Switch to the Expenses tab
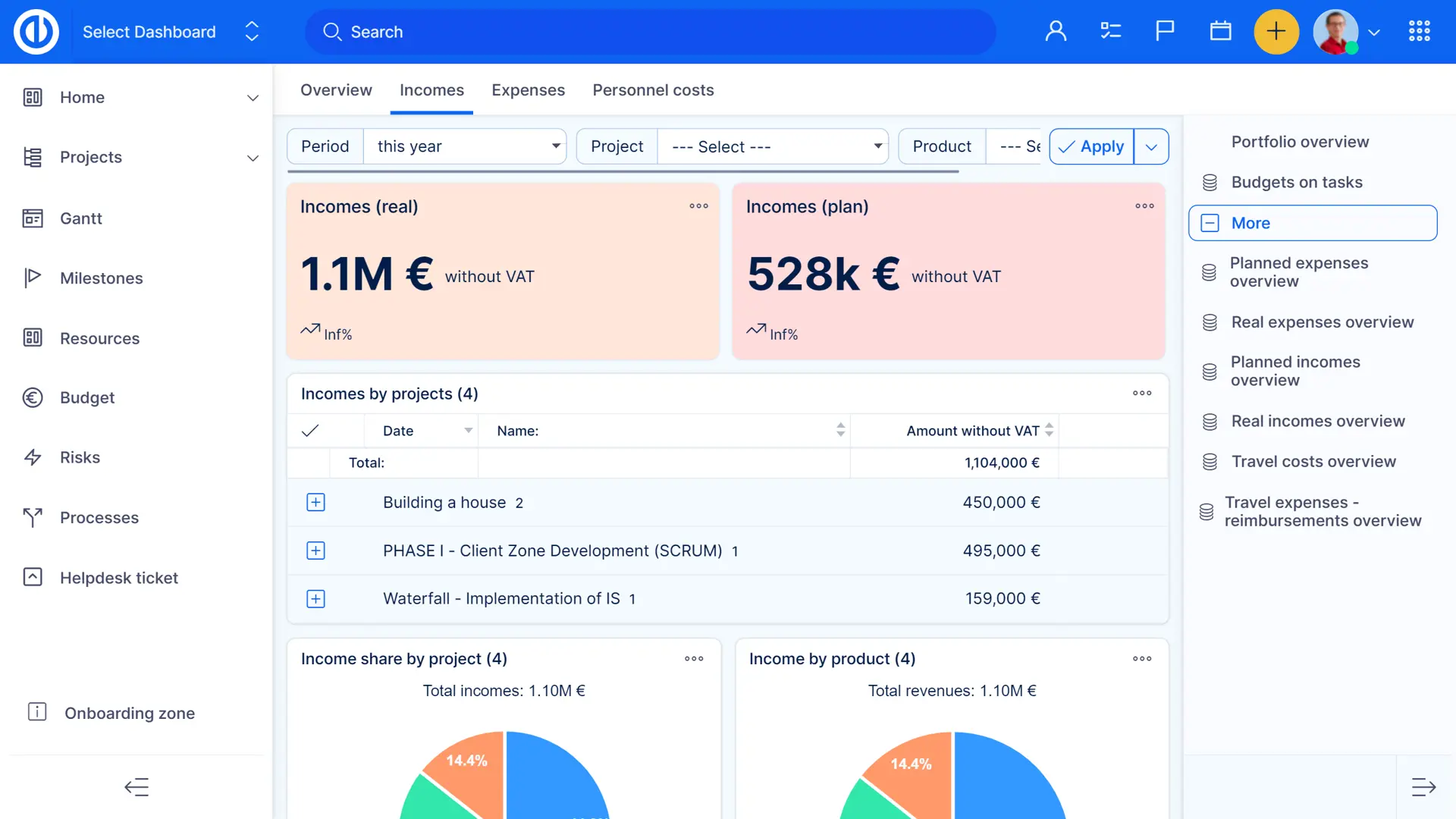 coord(528,90)
